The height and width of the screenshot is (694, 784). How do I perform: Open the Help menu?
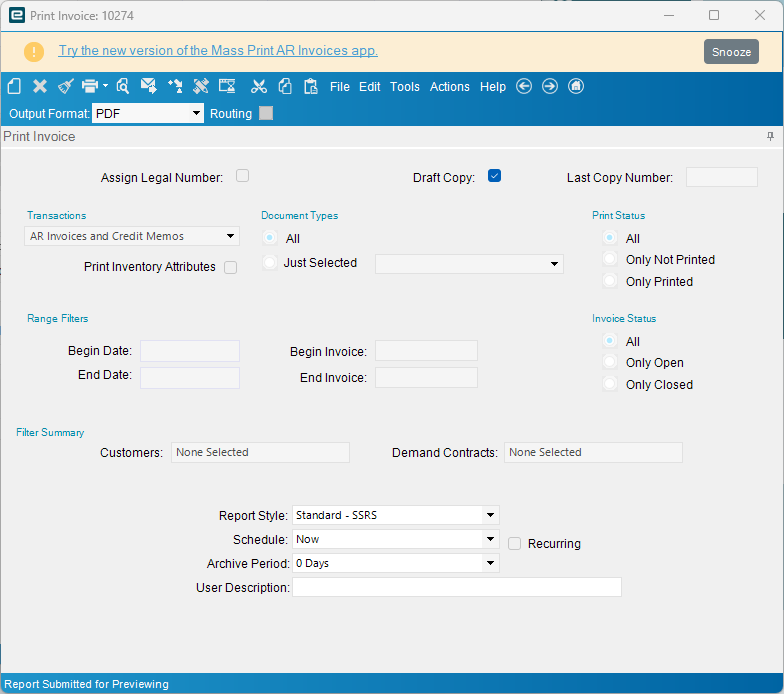[492, 87]
